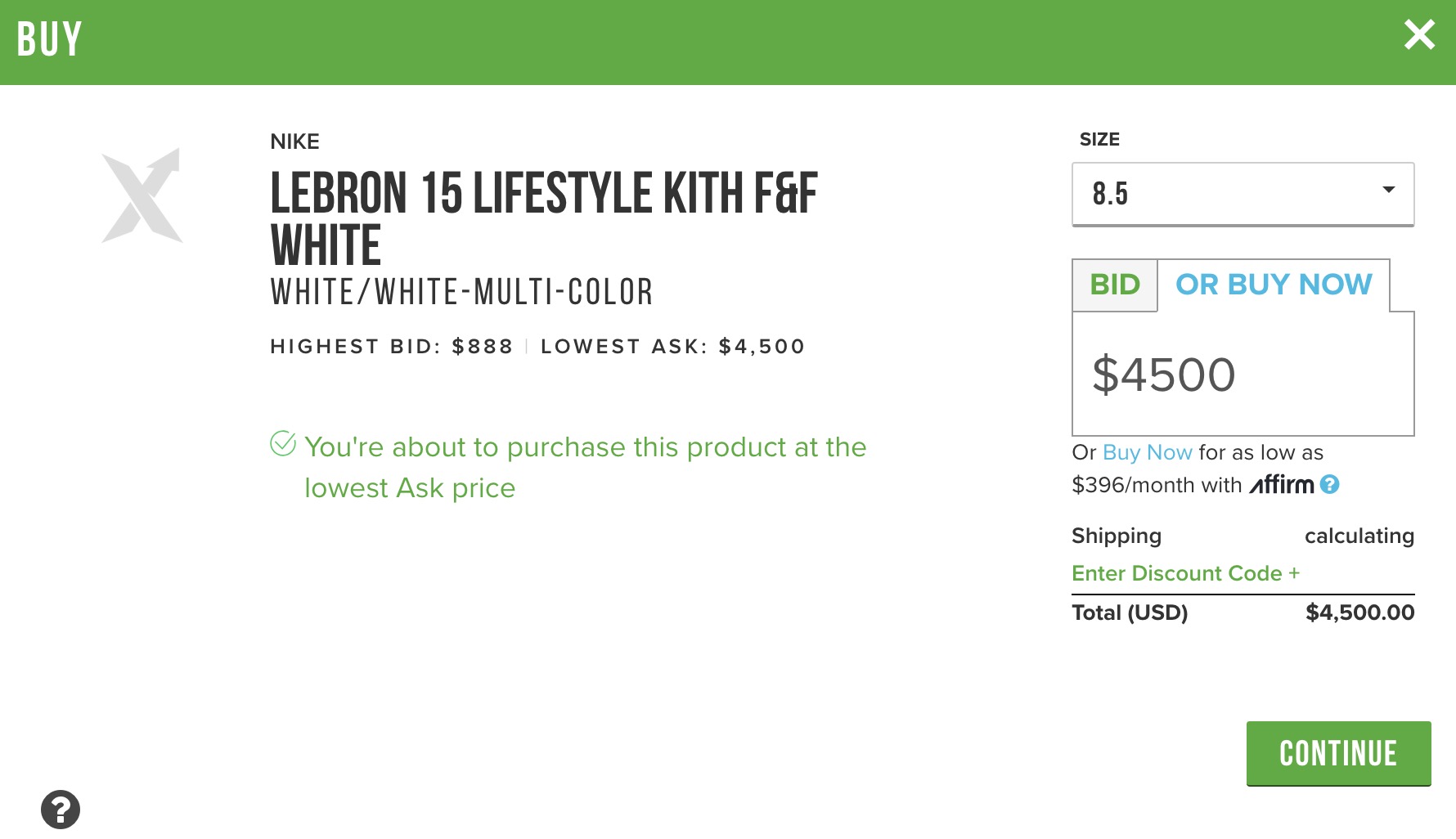Select the OR BUY NOW tab

[1274, 285]
